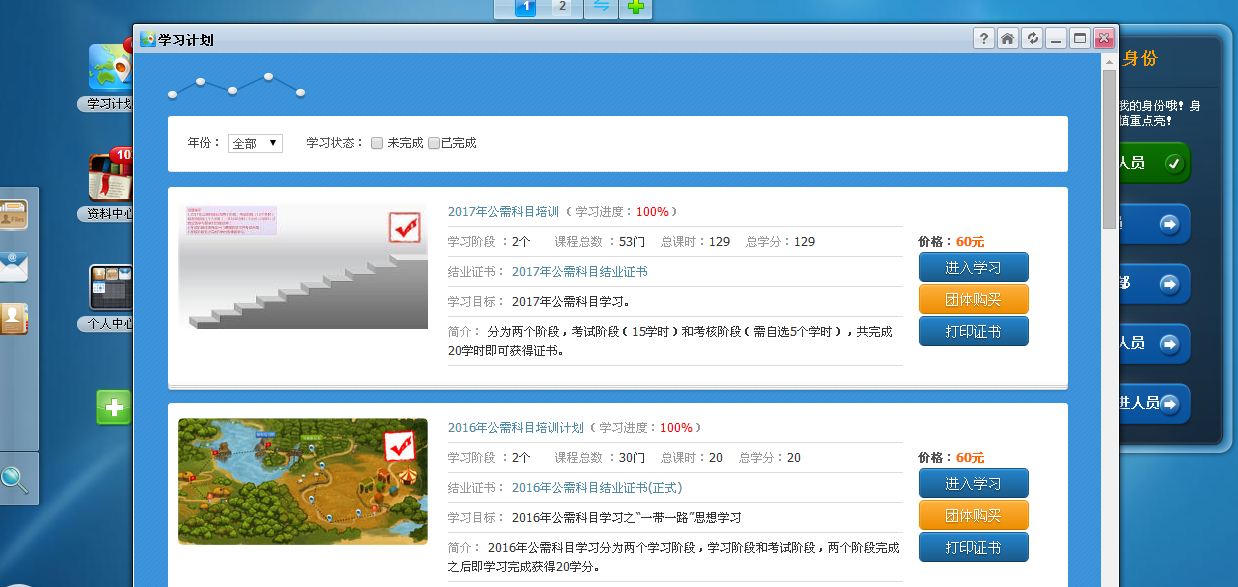This screenshot has width=1238, height=587.
Task: Open the 2017年公需科目结业证书 link
Action: [579, 272]
